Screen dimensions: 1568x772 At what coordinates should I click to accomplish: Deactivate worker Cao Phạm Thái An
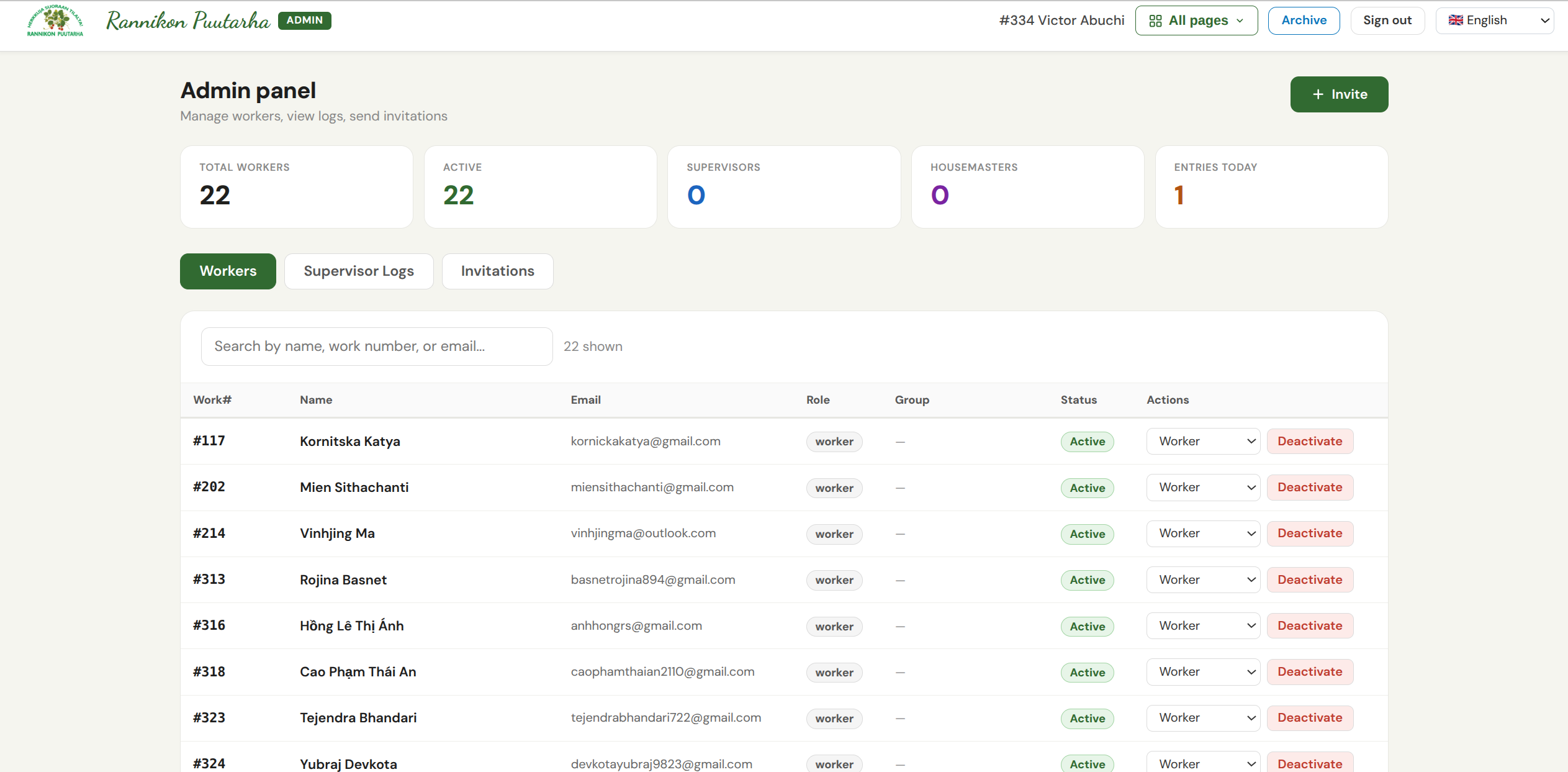(1310, 672)
